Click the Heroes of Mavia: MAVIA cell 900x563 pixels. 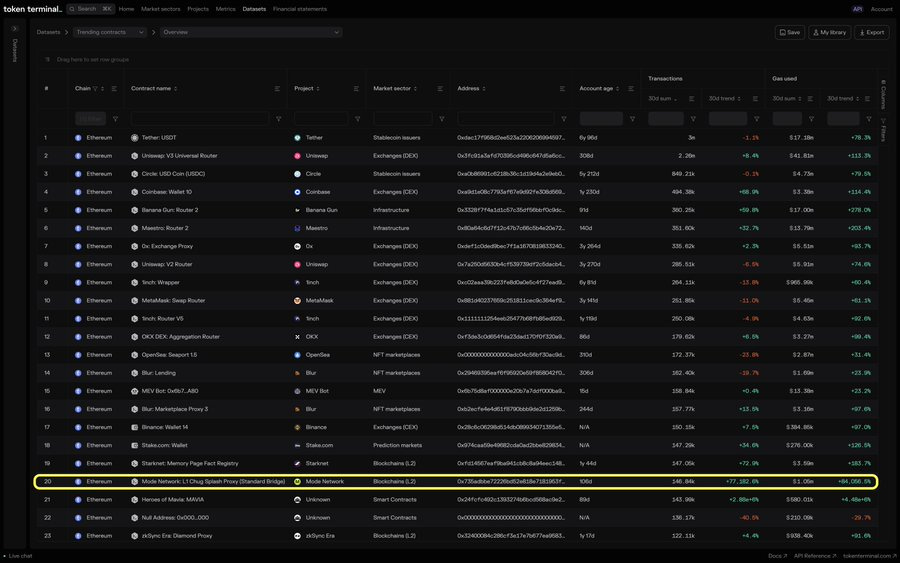(x=173, y=499)
